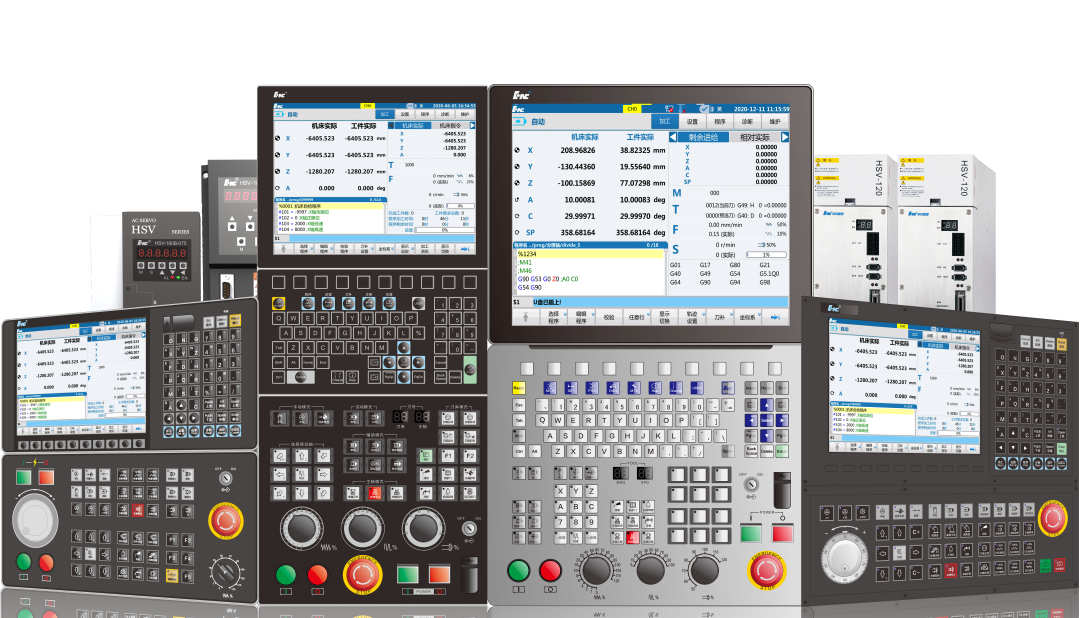The image size is (1080, 618).
Task: Open the 诊断 tab on large screen
Action: pyautogui.click(x=747, y=121)
